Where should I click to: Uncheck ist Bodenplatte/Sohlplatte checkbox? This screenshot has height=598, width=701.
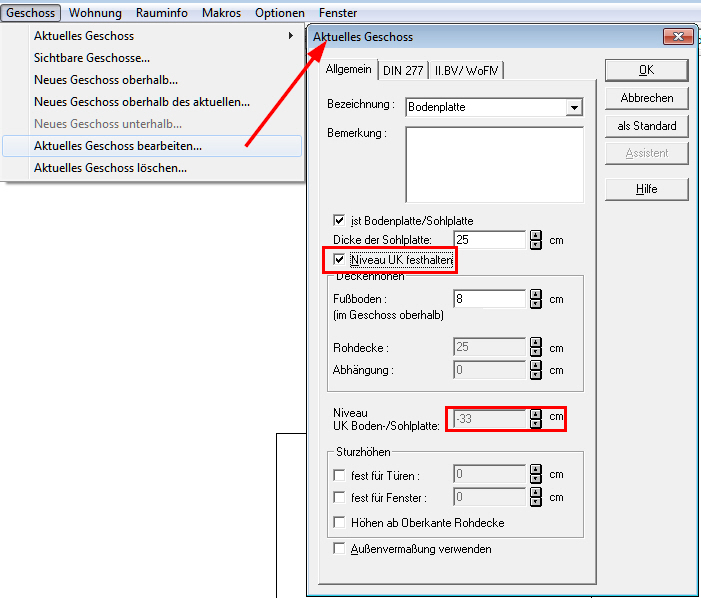point(339,220)
